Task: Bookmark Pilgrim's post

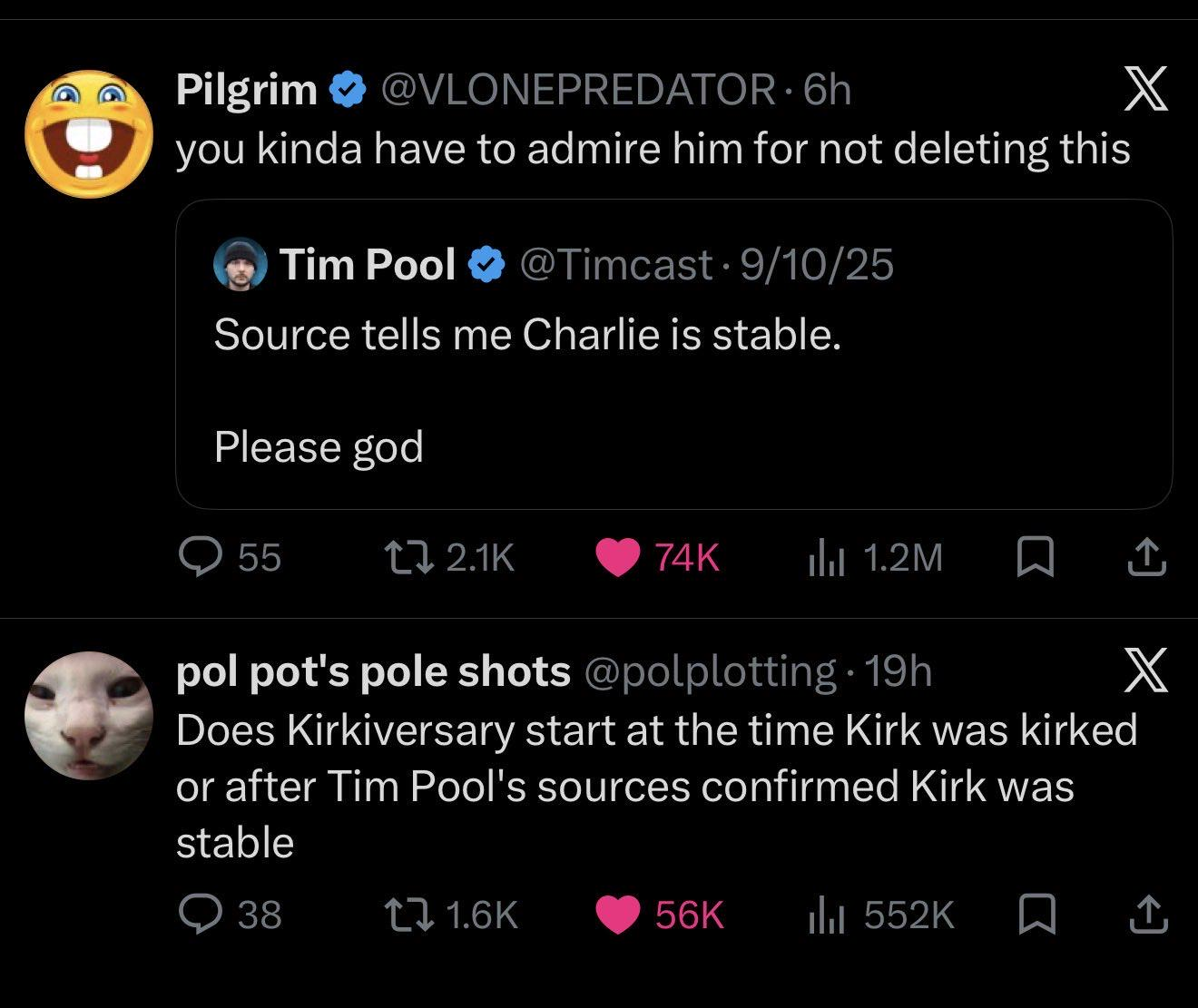Action: tap(1036, 557)
